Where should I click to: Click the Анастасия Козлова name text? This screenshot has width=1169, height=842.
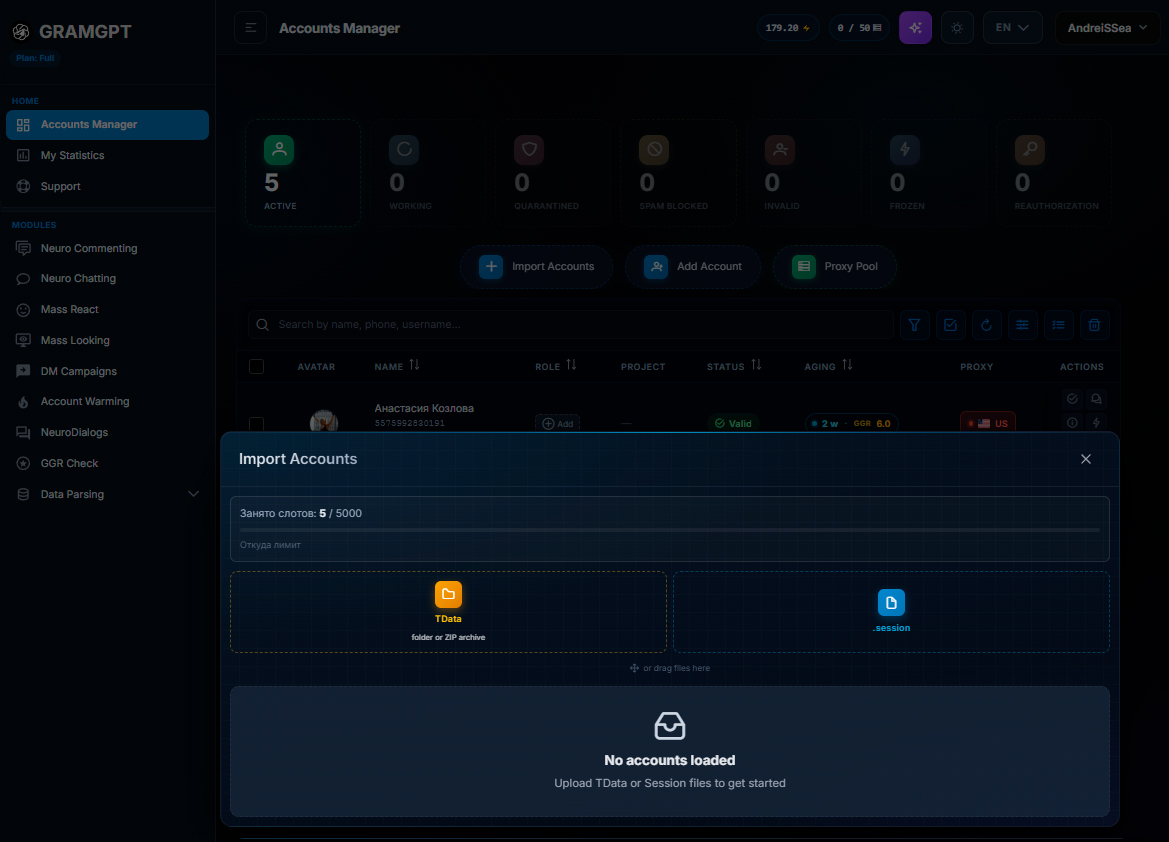424,408
